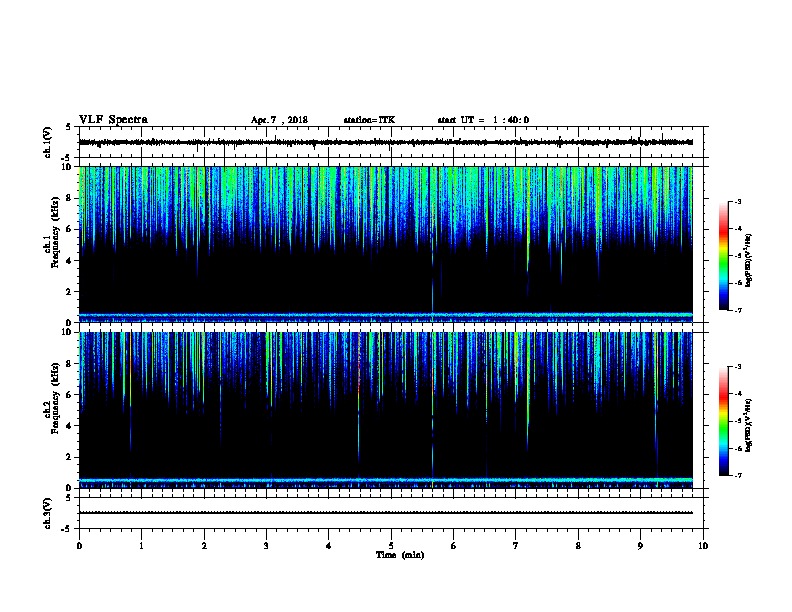Click the -7 tick on ch.2 color bar
Screen dimensions: 792x612
[x=737, y=476]
